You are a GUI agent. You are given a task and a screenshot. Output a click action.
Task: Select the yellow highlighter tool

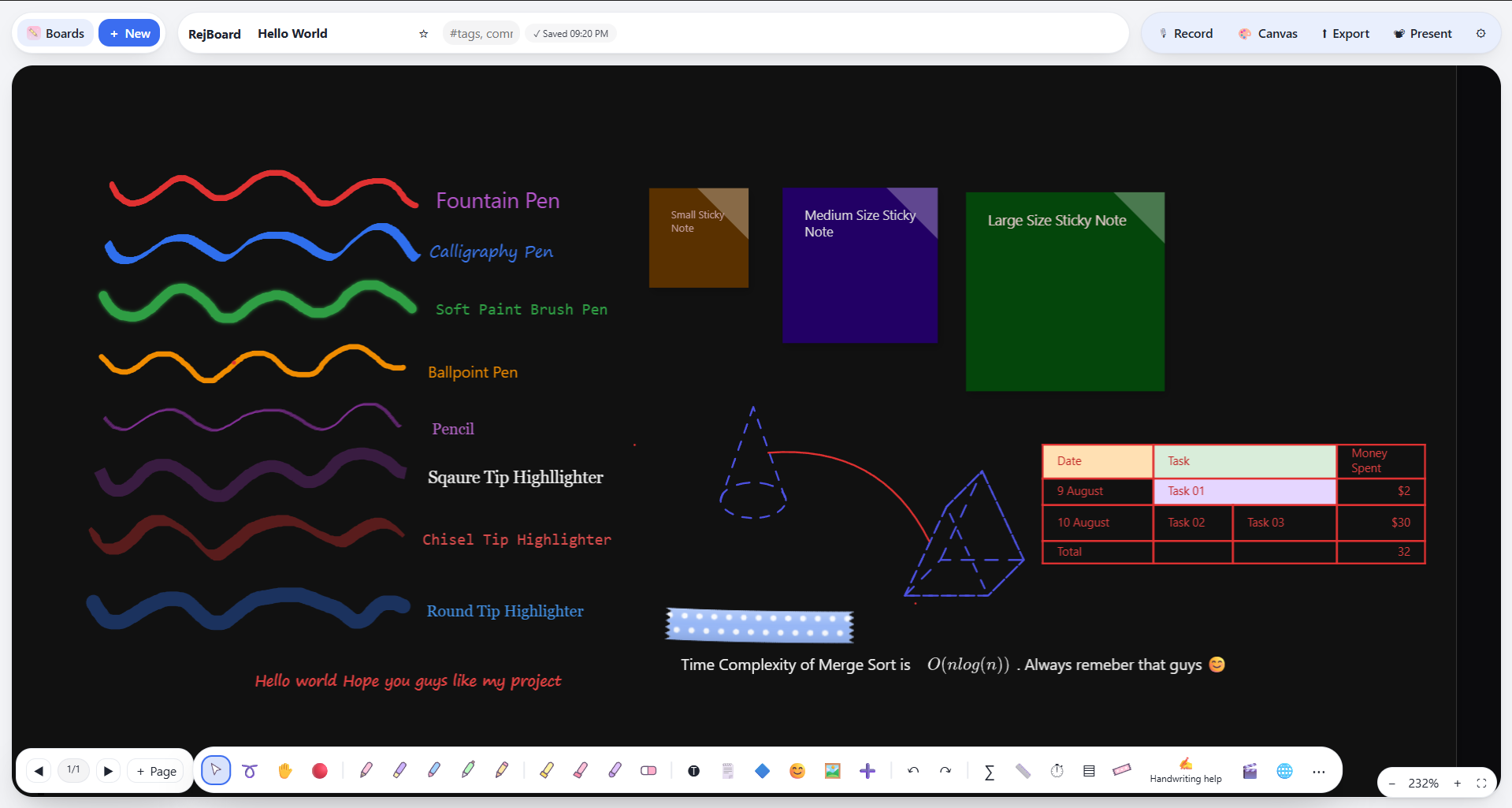546,770
